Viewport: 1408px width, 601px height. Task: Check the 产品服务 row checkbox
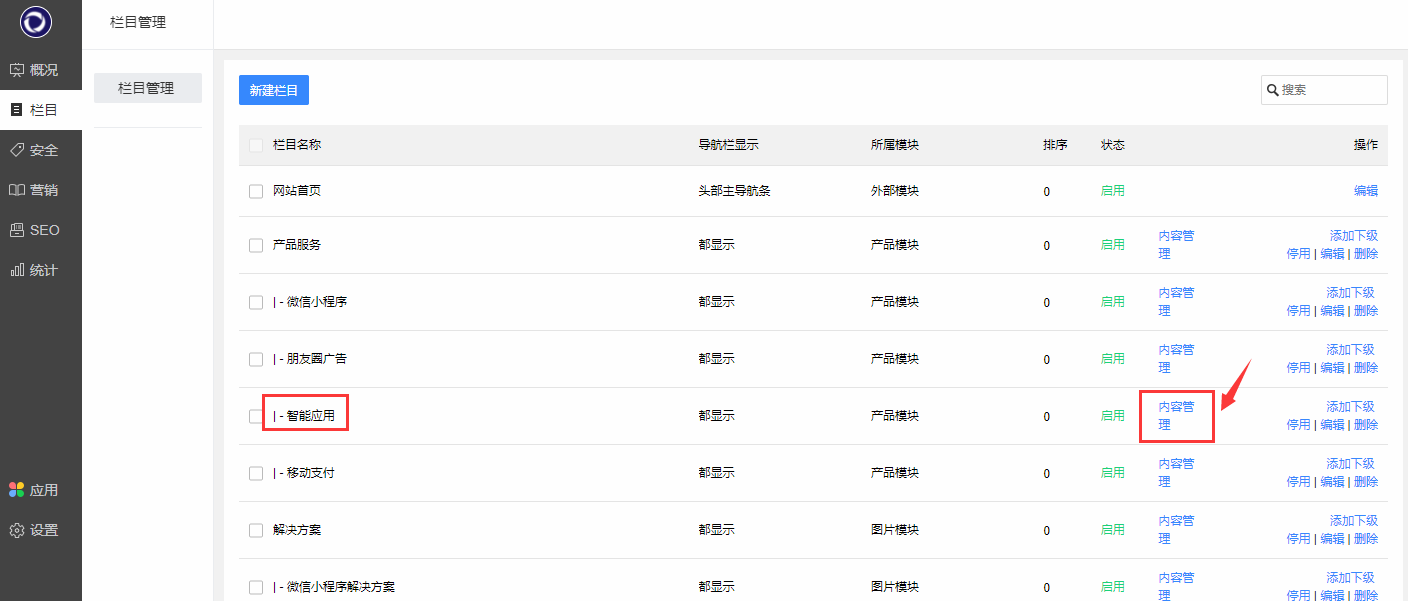click(256, 245)
